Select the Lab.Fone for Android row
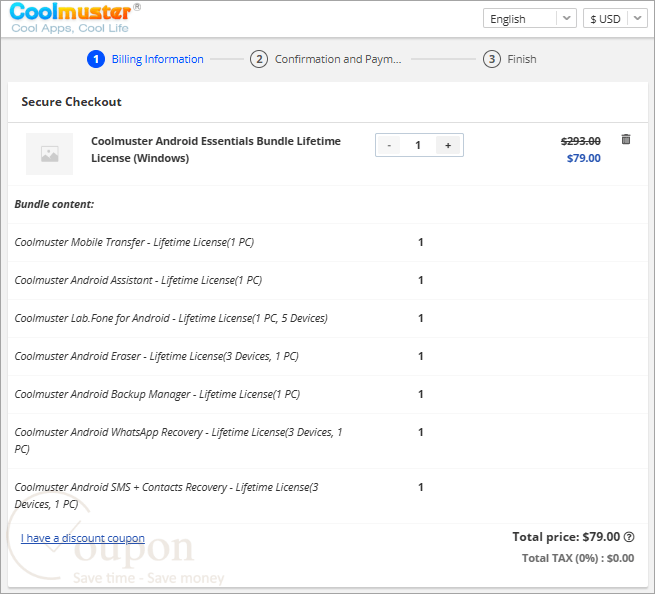Screen dimensions: 655x594 [328, 318]
